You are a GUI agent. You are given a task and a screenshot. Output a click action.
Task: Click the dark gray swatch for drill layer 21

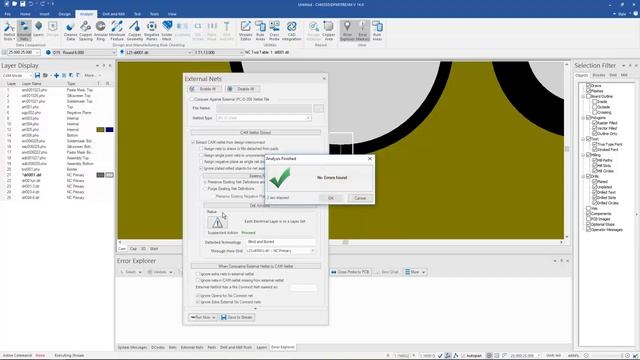pos(100,175)
